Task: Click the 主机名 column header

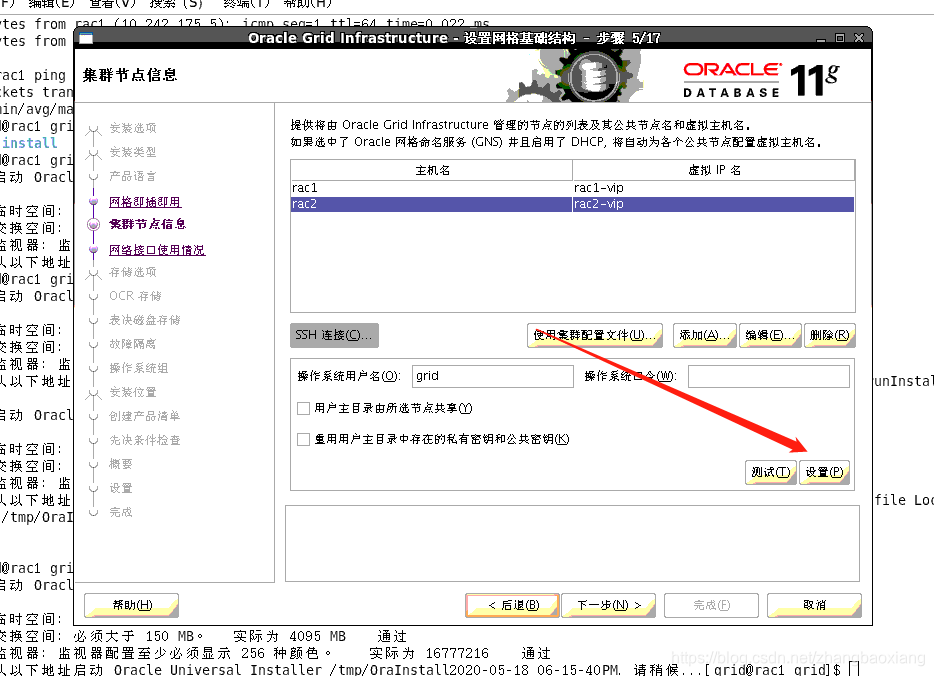Action: (432, 170)
